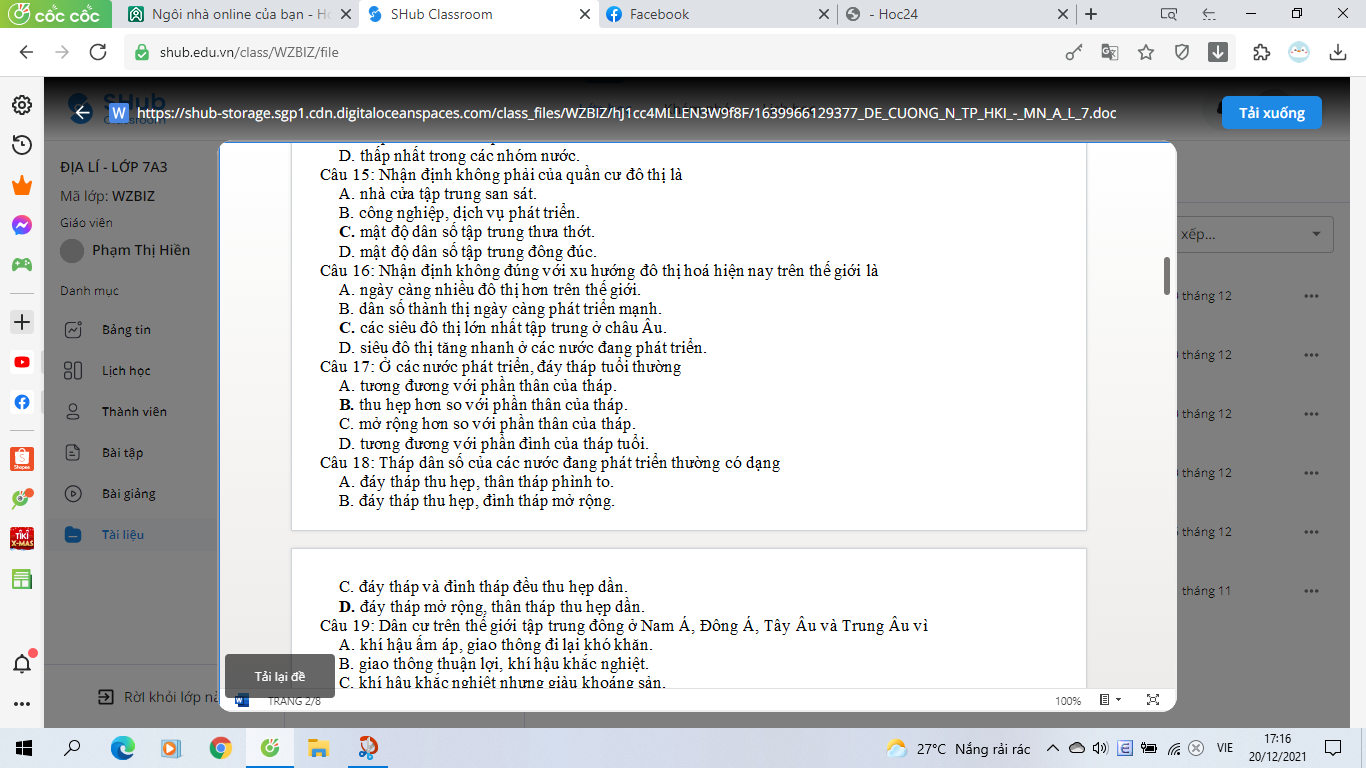Open the shield ad-block icon

1182,52
